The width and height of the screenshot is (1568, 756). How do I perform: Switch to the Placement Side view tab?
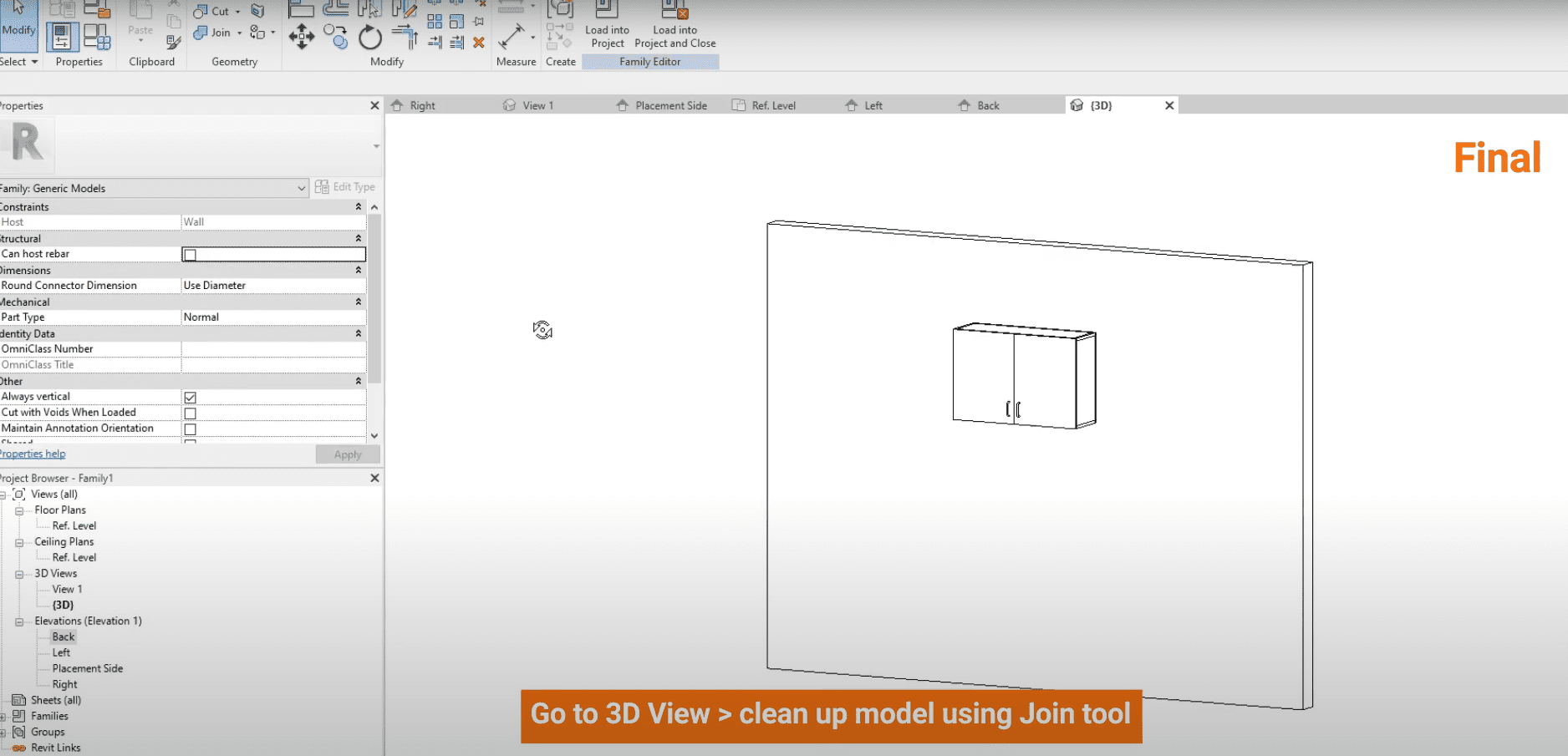670,106
